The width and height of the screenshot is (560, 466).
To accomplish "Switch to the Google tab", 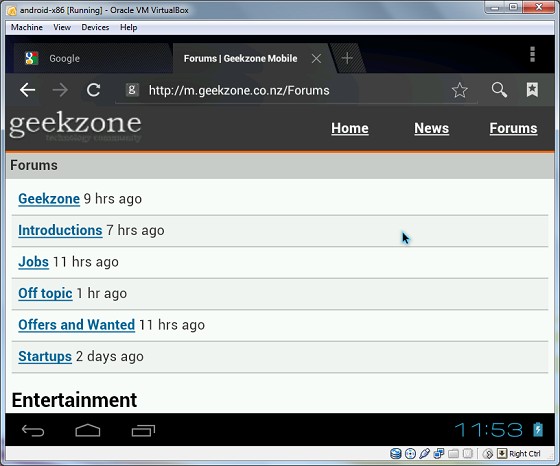I will pyautogui.click(x=93, y=58).
